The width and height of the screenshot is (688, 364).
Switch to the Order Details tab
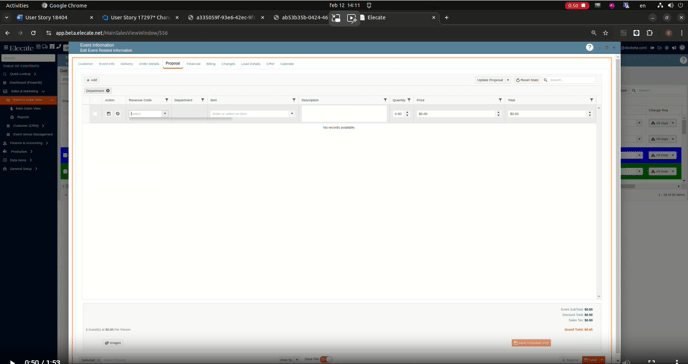(x=149, y=64)
